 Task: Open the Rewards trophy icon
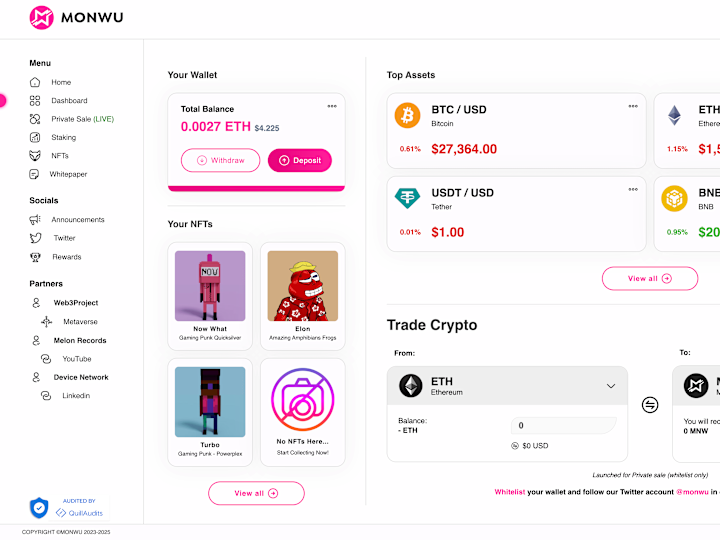tap(35, 257)
